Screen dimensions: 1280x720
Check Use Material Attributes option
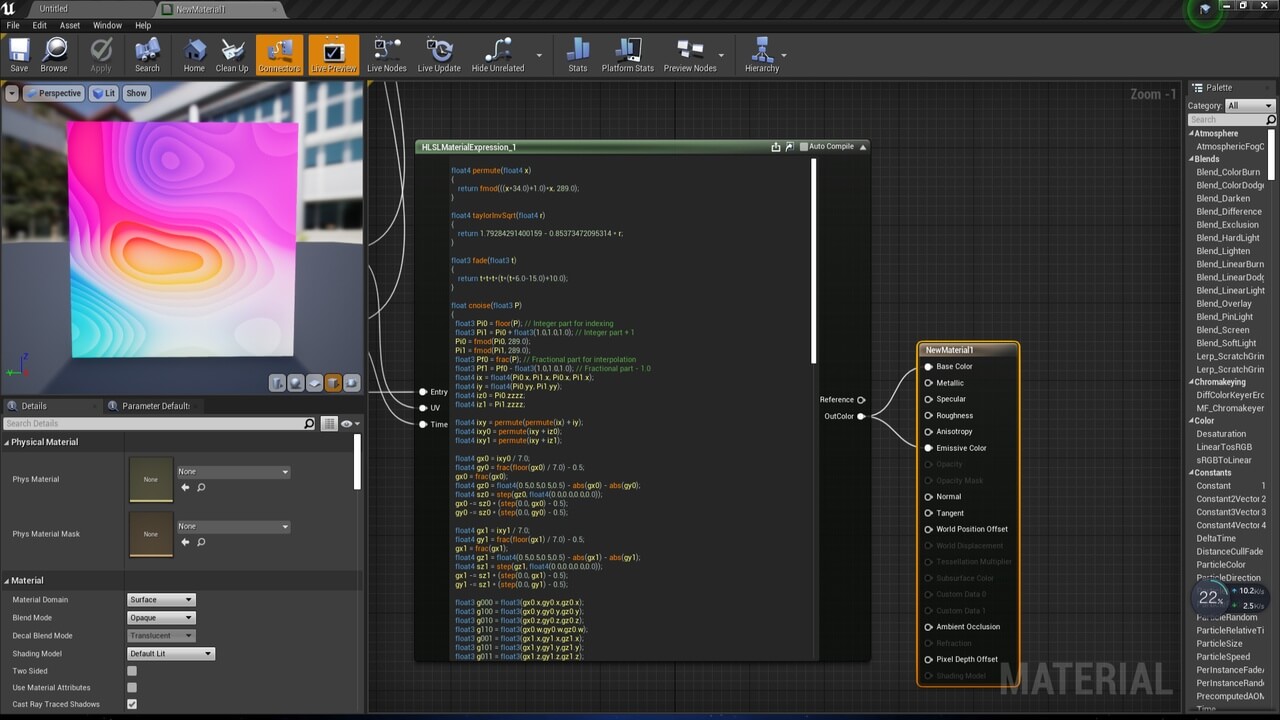pyautogui.click(x=132, y=688)
